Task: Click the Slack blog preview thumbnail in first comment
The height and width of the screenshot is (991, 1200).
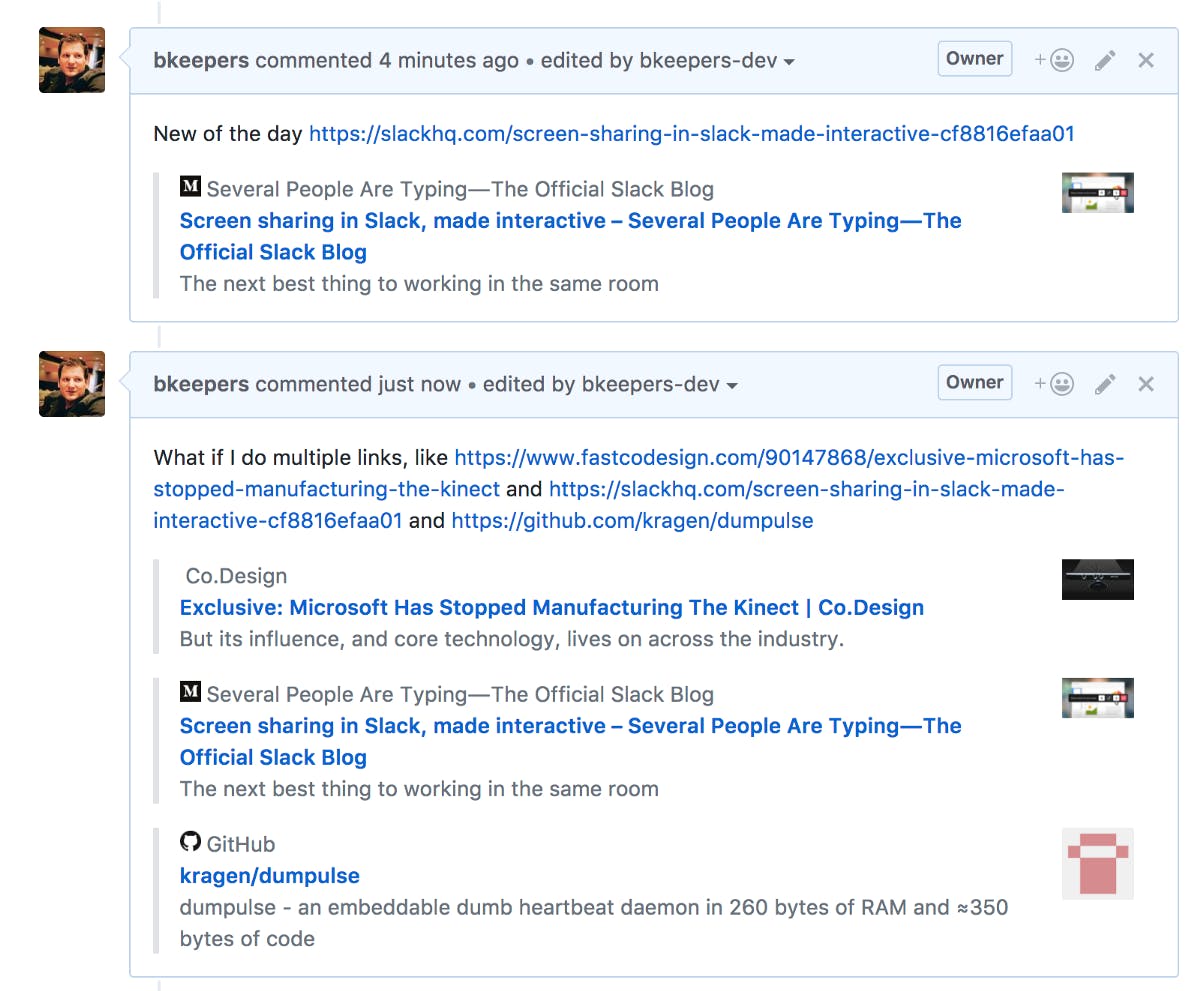Action: [x=1097, y=192]
